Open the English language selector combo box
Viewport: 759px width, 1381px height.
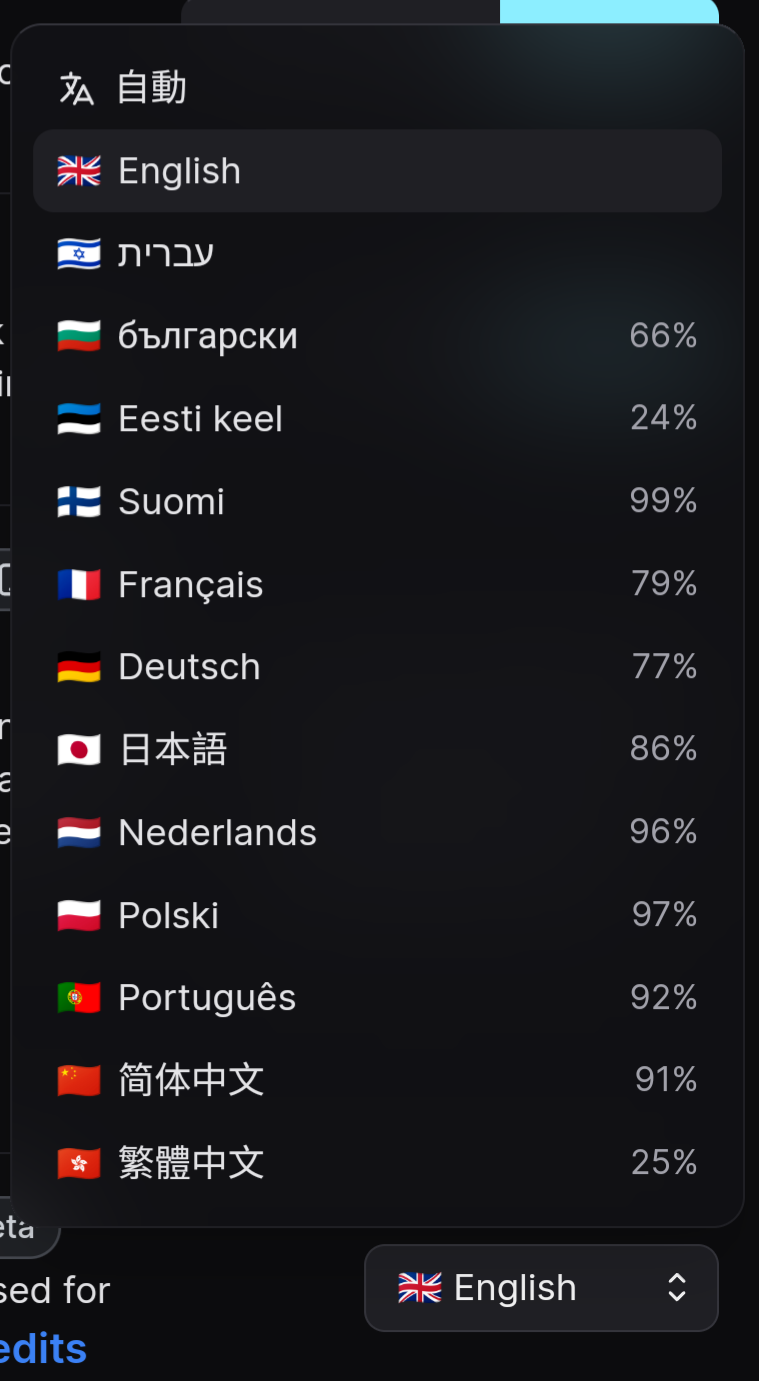(541, 1288)
